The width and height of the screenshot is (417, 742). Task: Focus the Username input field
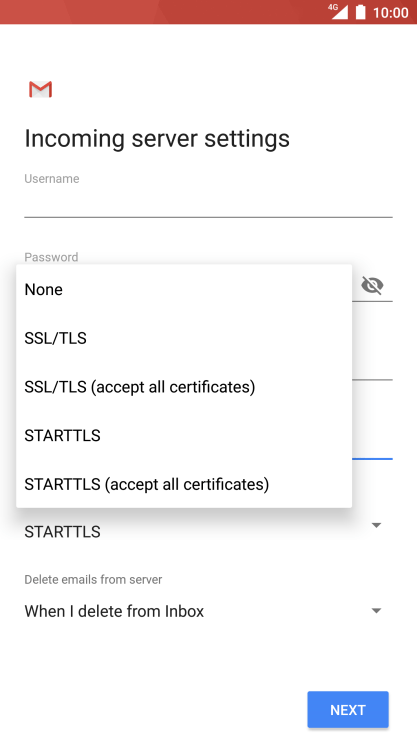(208, 204)
